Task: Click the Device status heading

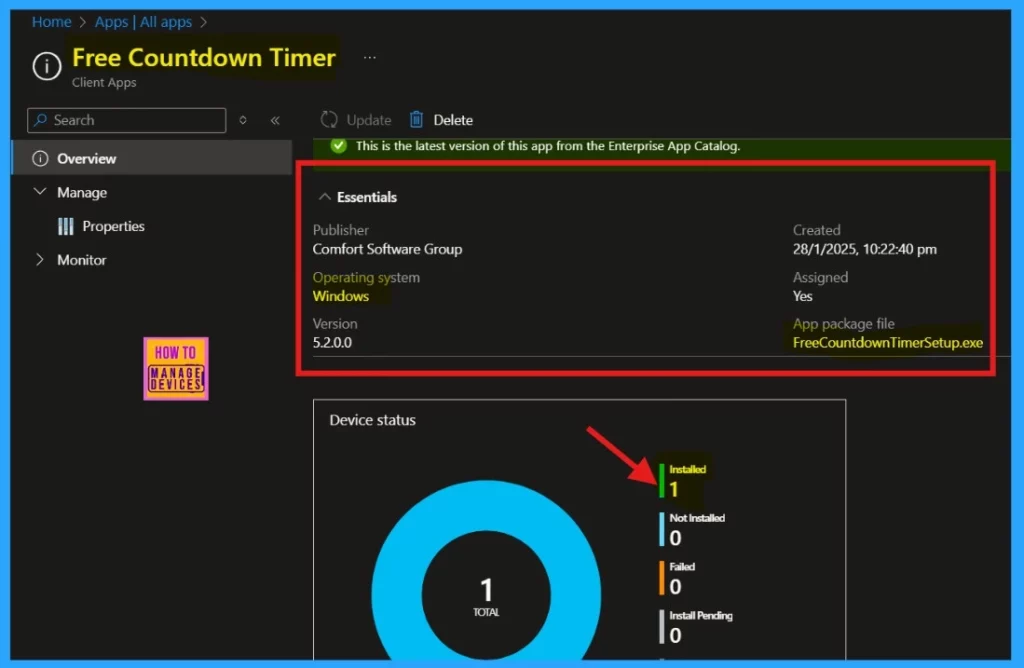Action: pos(372,421)
